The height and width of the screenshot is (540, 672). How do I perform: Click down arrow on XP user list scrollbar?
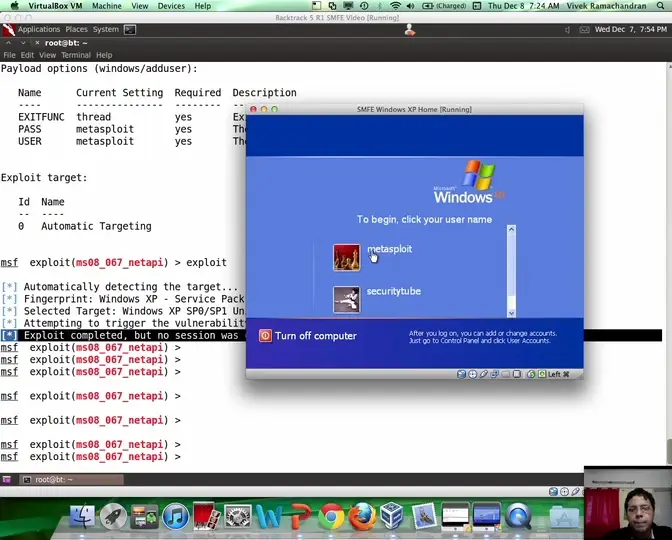click(x=511, y=313)
